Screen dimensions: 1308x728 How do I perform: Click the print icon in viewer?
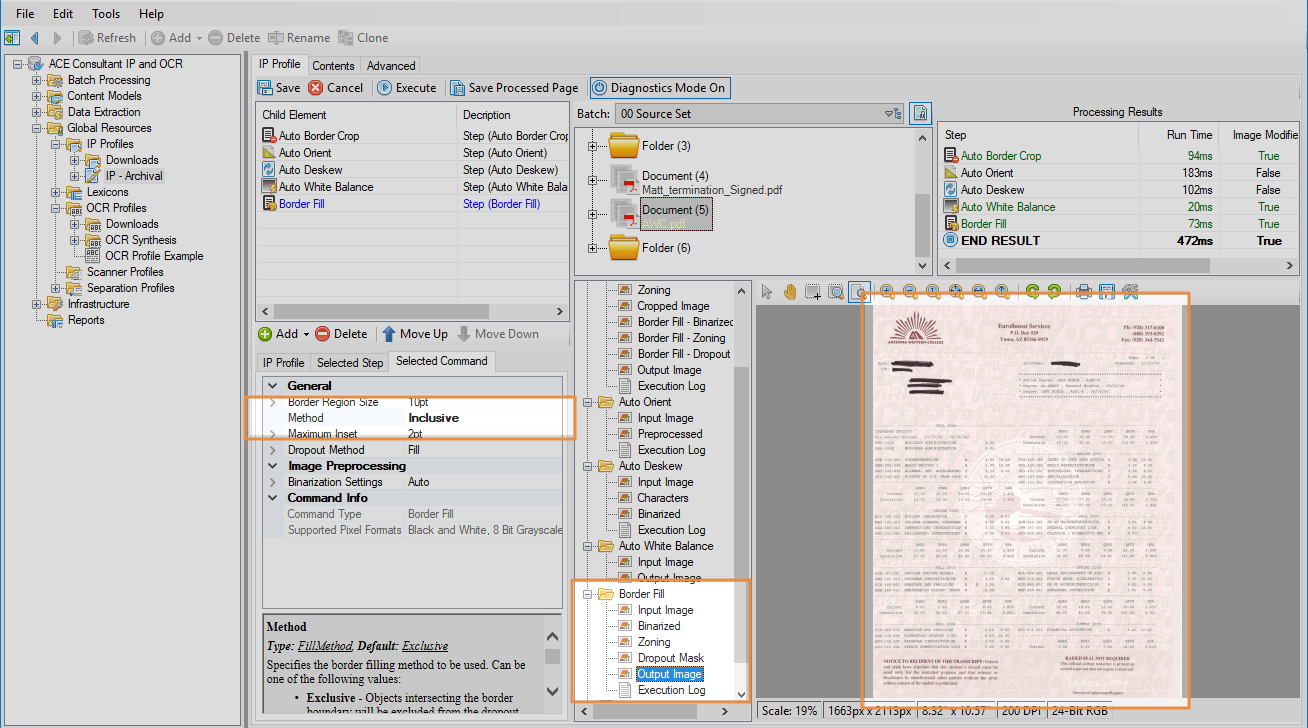point(1083,292)
